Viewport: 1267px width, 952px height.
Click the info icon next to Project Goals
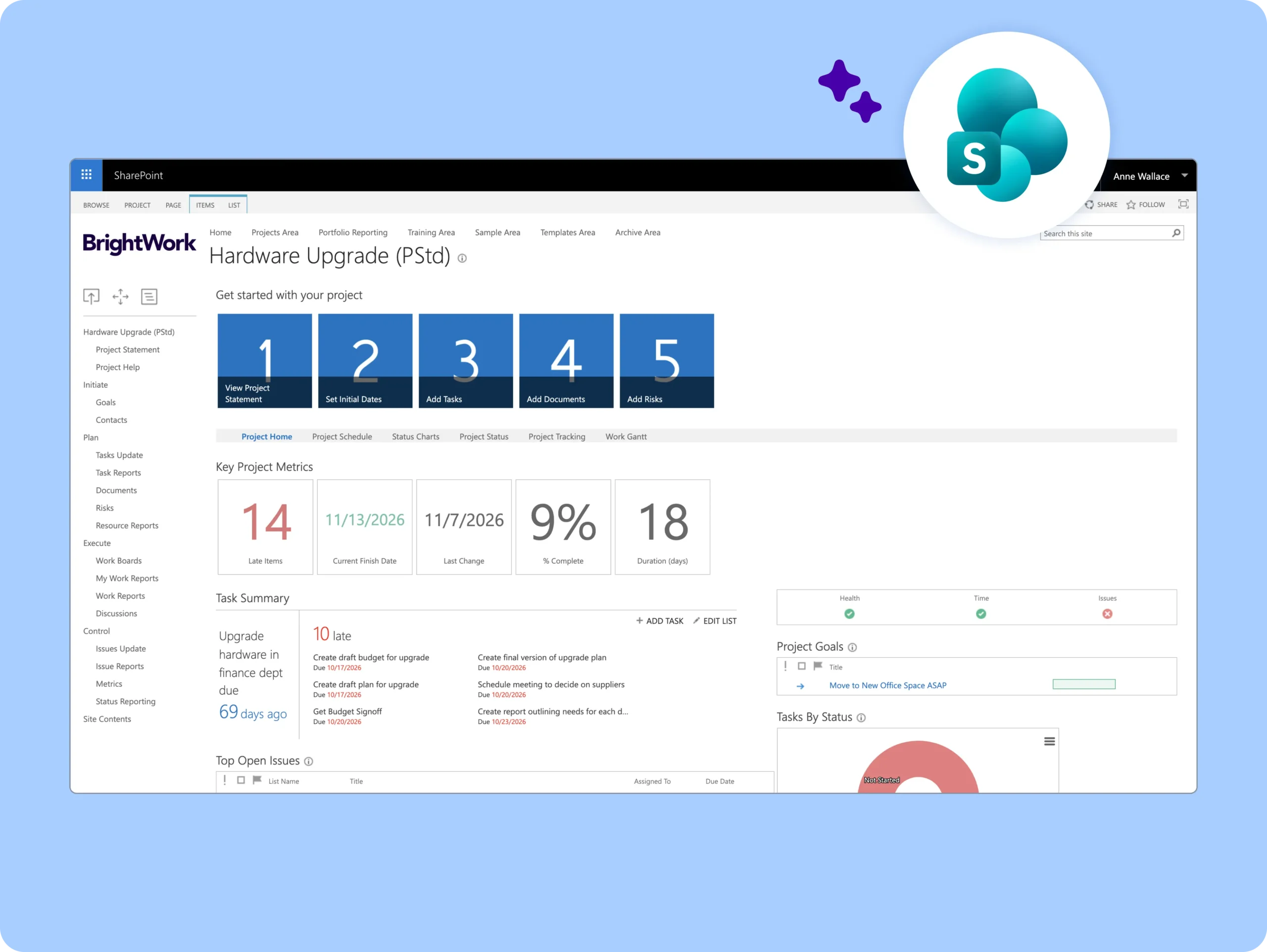(852, 647)
